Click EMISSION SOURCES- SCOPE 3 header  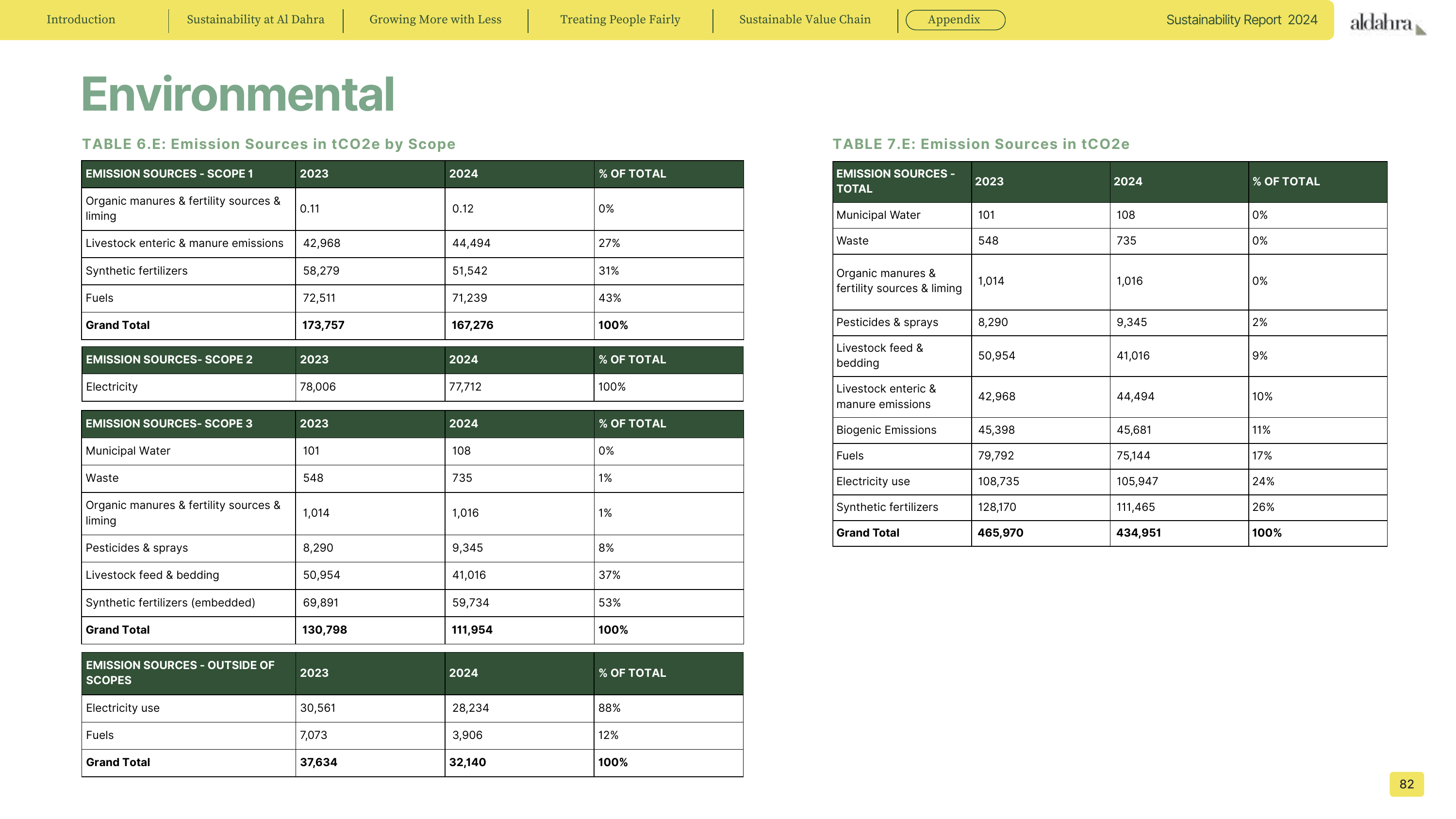coord(169,424)
